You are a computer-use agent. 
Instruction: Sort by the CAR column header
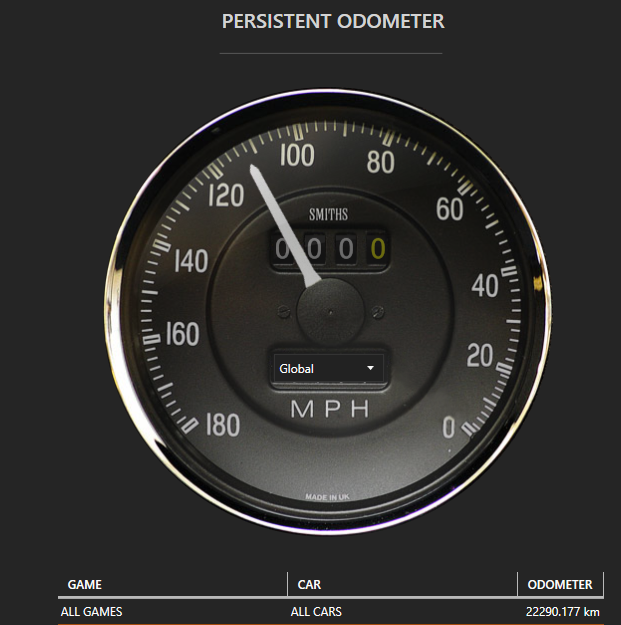click(402, 584)
